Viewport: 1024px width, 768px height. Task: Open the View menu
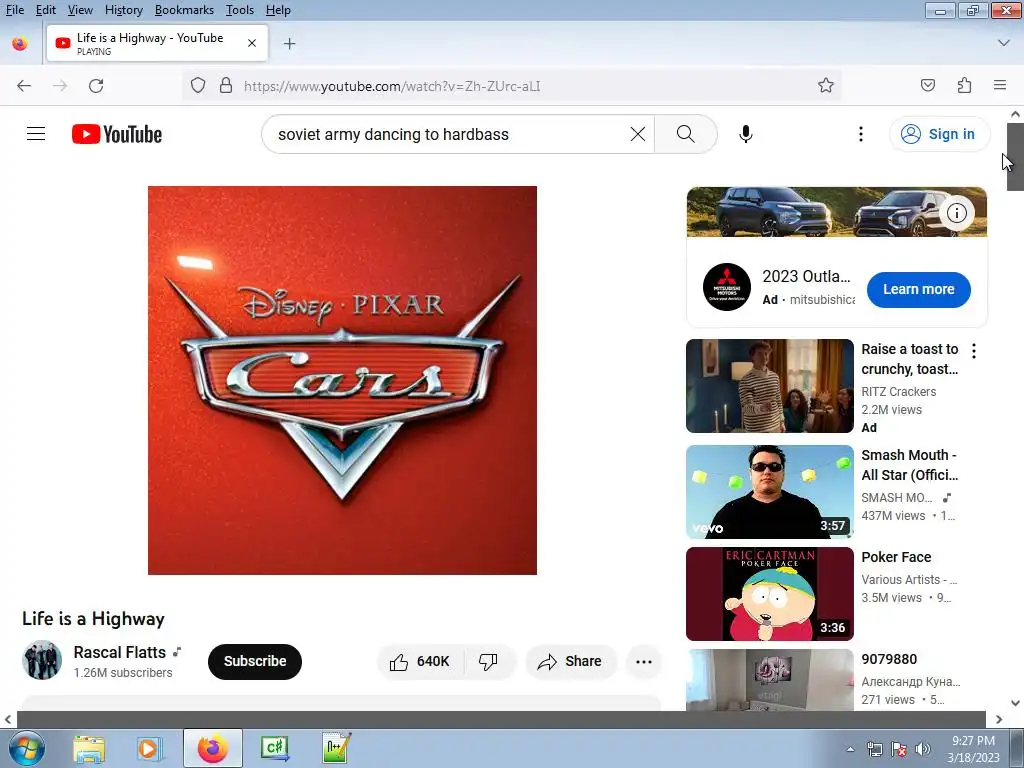pyautogui.click(x=80, y=10)
